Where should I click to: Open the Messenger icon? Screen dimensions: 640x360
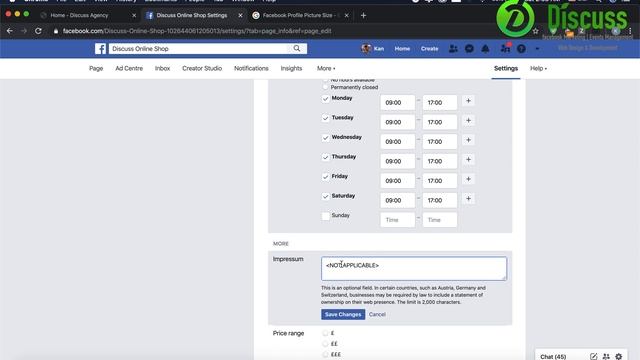[469, 49]
